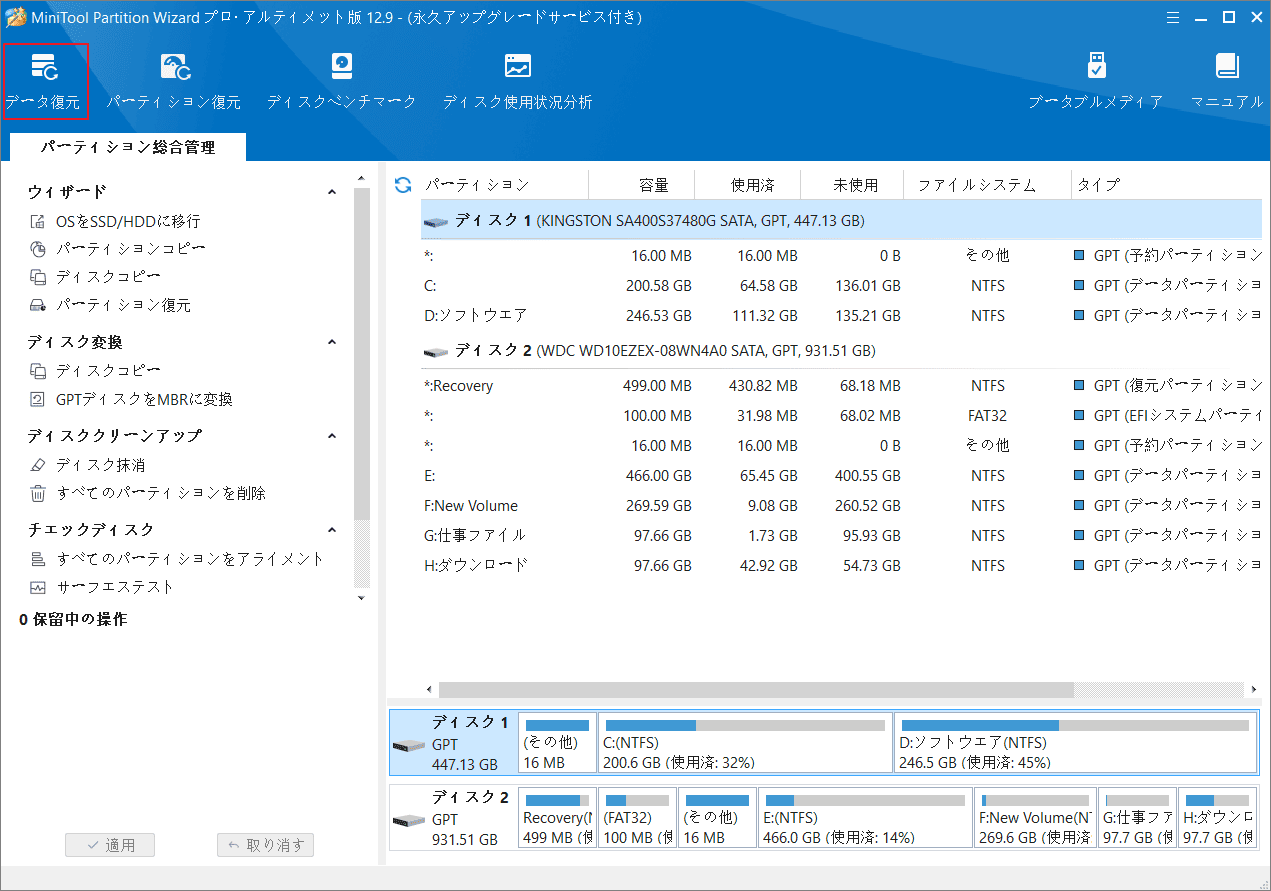Select ディスク 1 KINGSTON row in list
The image size is (1271, 891).
coord(841,220)
